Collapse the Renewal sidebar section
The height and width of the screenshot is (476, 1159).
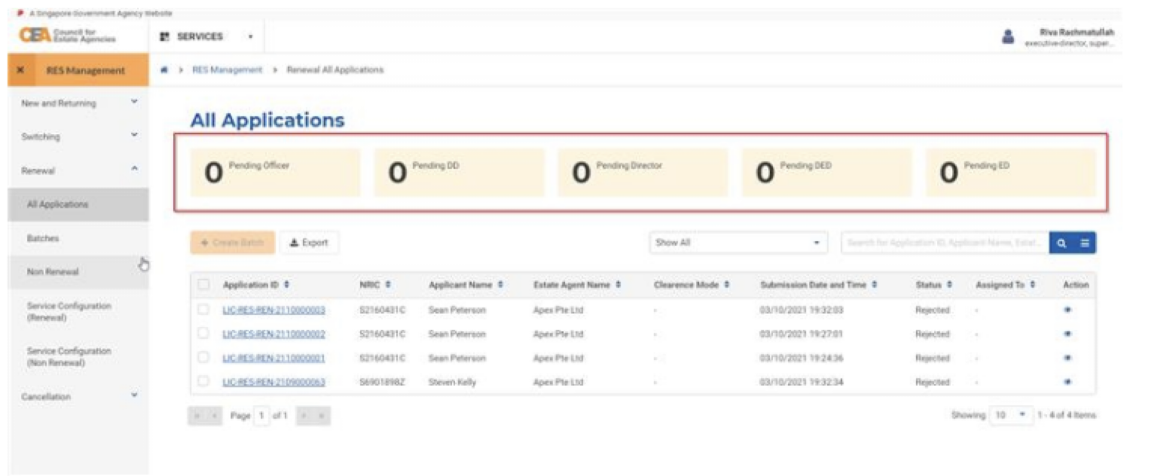[x=134, y=169]
